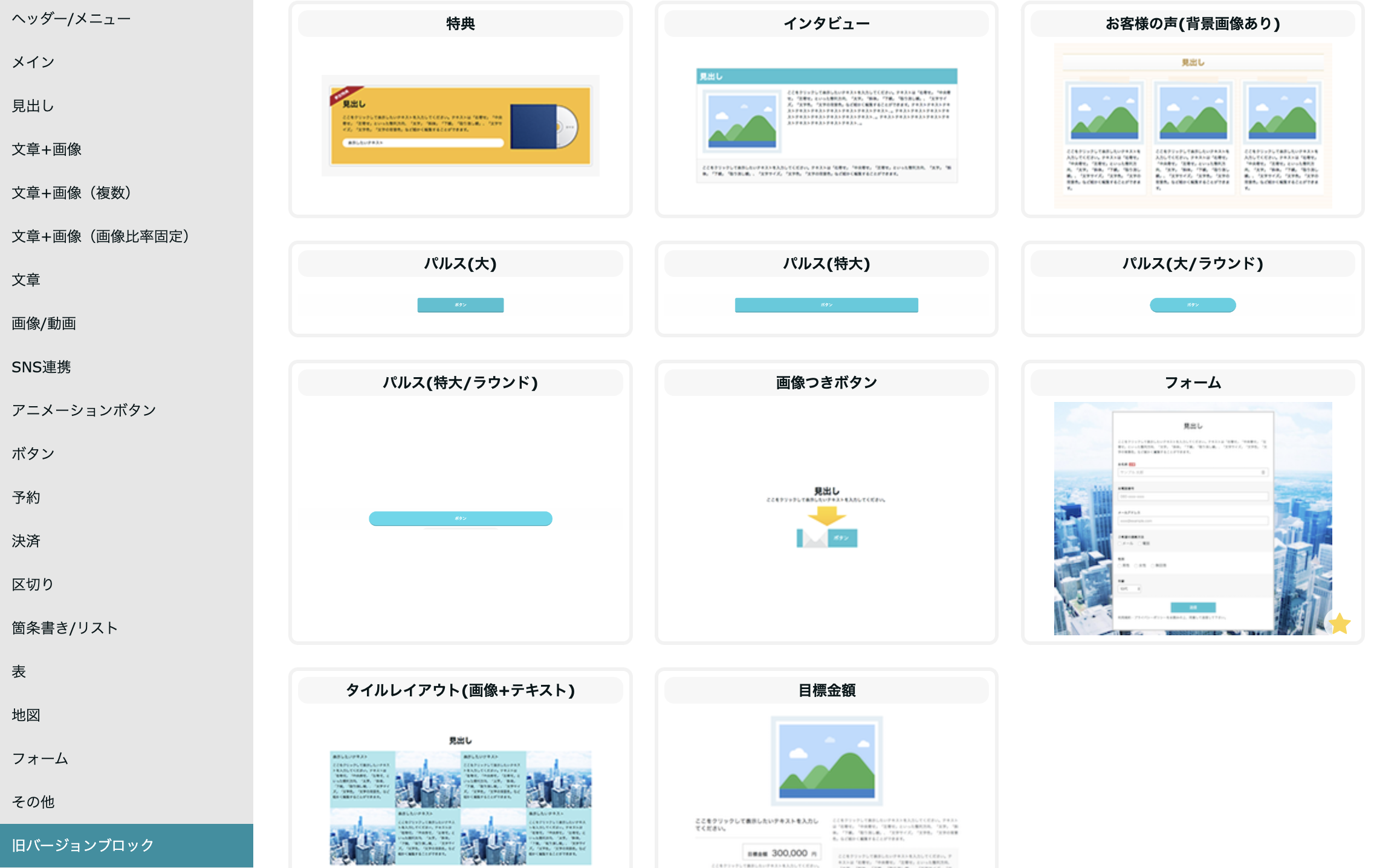1400x868 pixels.
Task: Pick the パルス(大) button block
Action: tap(460, 304)
